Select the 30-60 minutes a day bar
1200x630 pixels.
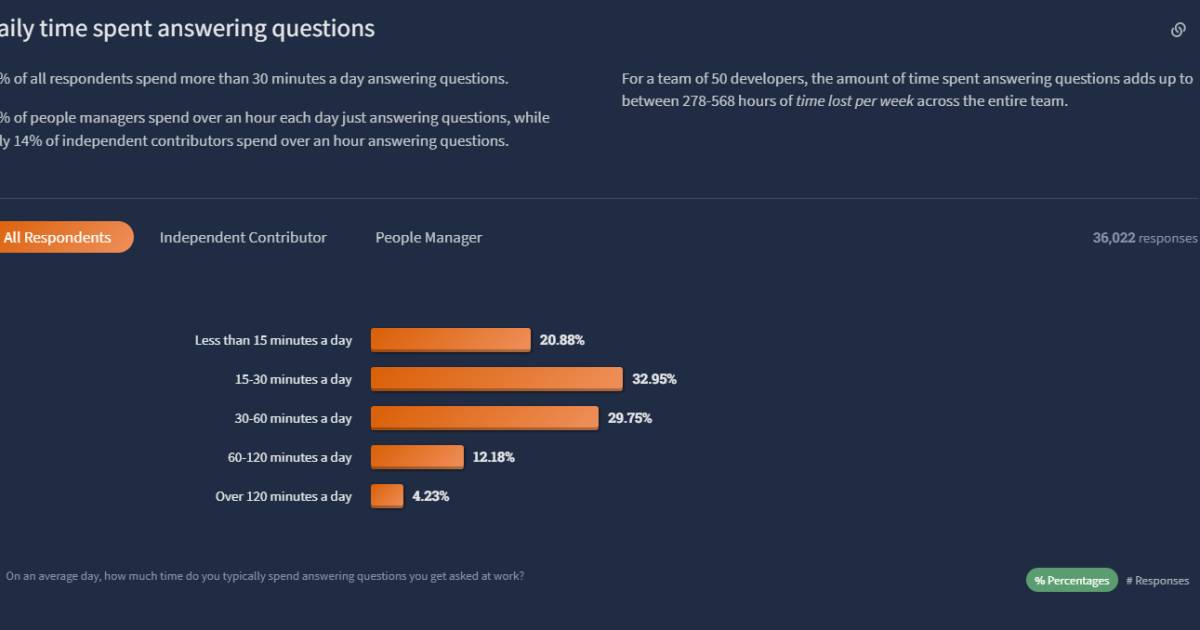484,418
